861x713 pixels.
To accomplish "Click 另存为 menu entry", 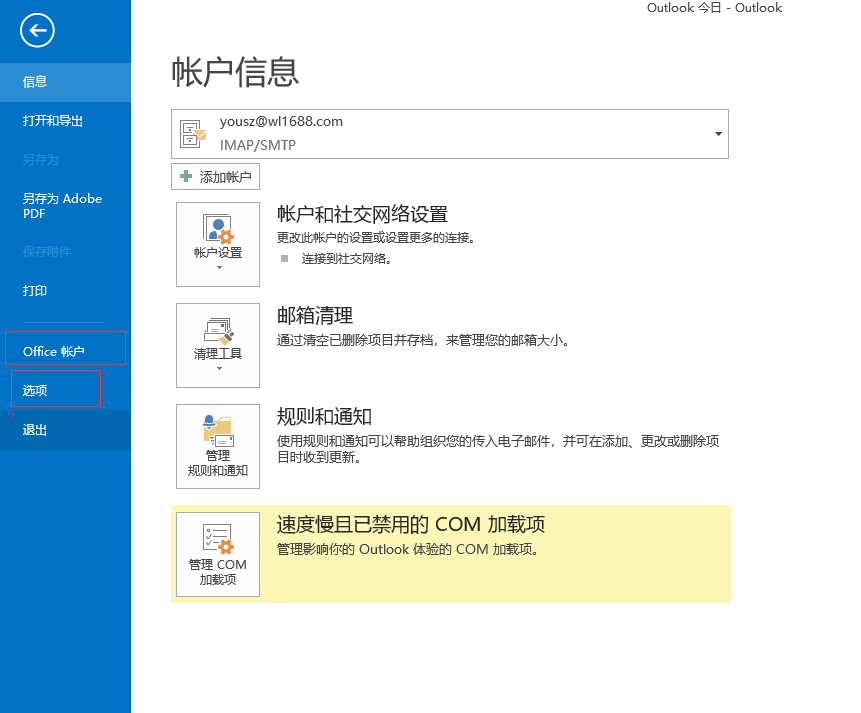I will tap(65, 160).
